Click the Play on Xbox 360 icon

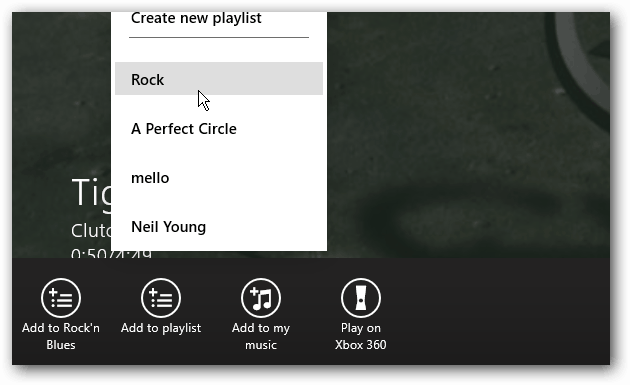361,298
